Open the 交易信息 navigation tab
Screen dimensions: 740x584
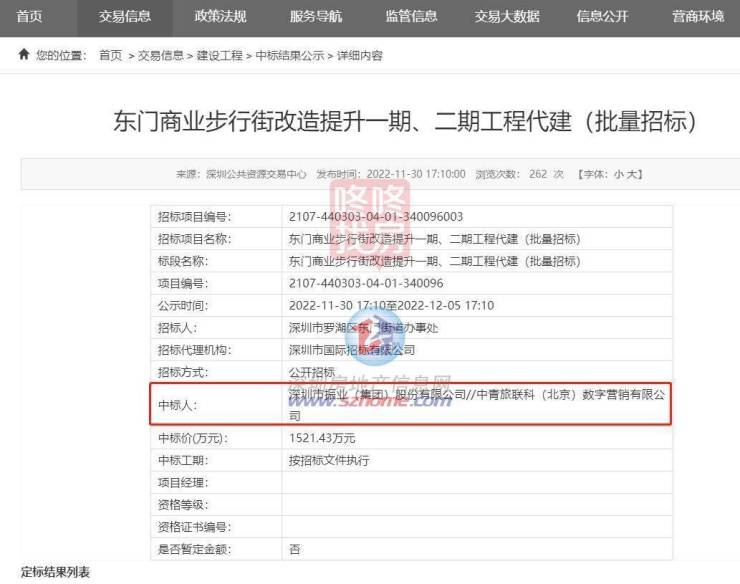(x=125, y=17)
